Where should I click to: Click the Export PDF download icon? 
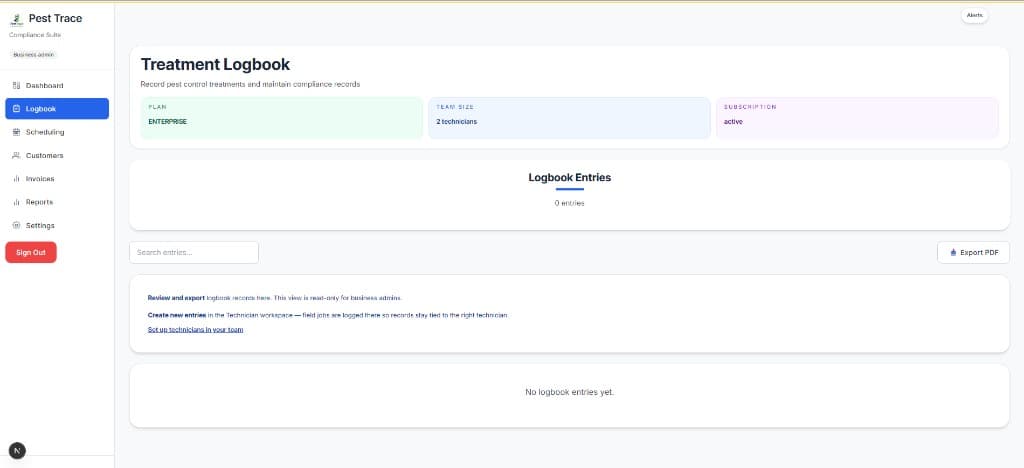pos(953,253)
